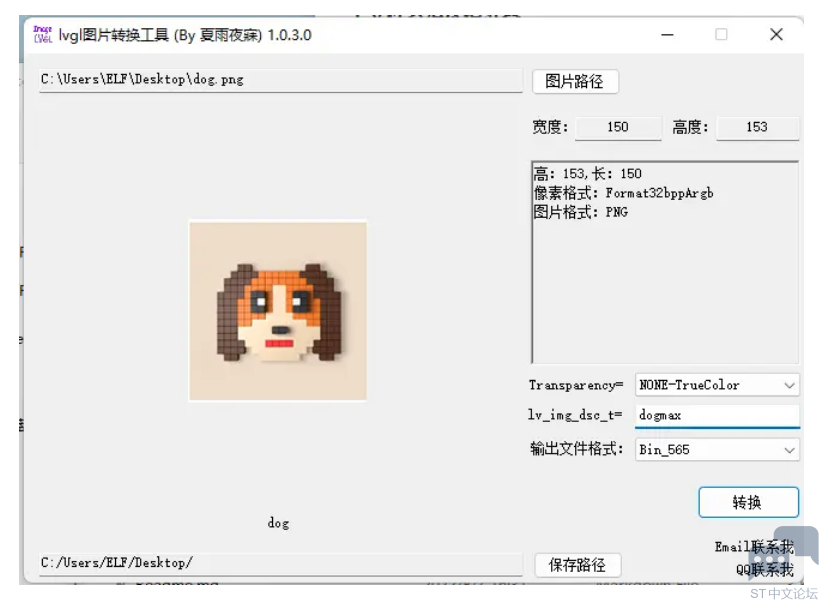Click the dog.png image path field

(x=280, y=80)
